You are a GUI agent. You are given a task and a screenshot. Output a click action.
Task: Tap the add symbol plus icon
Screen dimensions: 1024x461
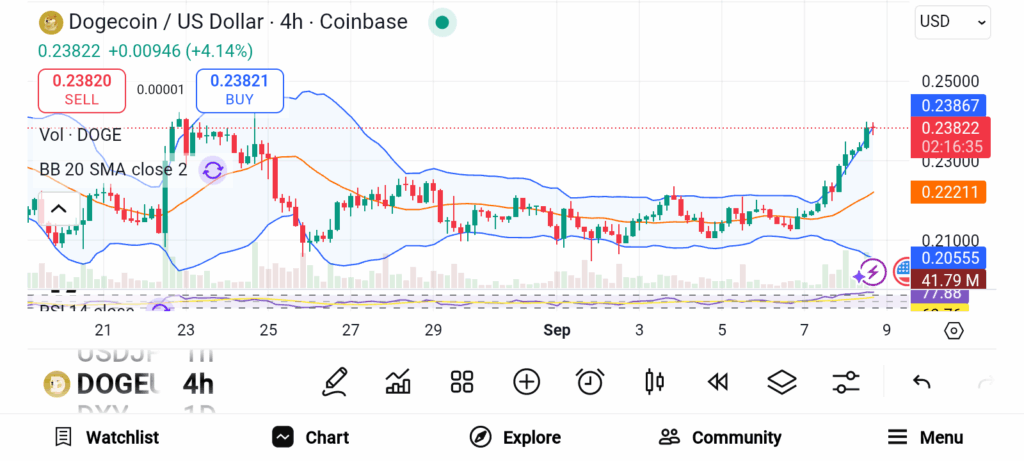pyautogui.click(x=526, y=381)
